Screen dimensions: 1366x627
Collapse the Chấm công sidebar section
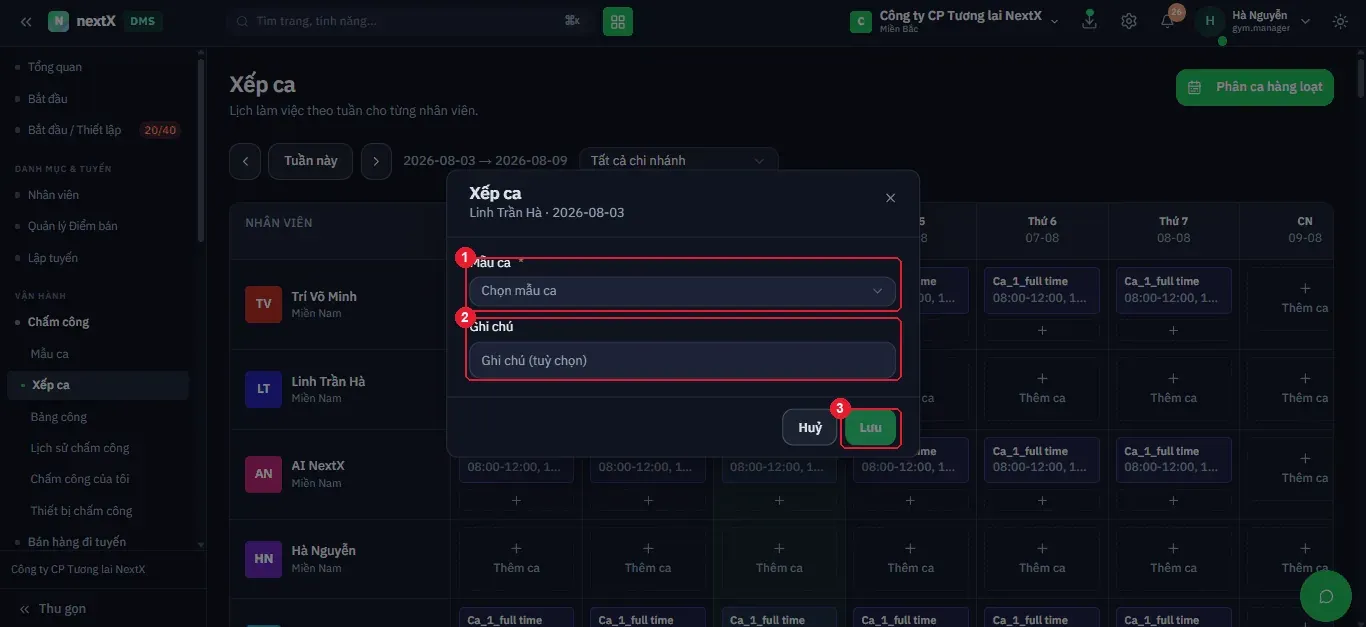(x=58, y=322)
